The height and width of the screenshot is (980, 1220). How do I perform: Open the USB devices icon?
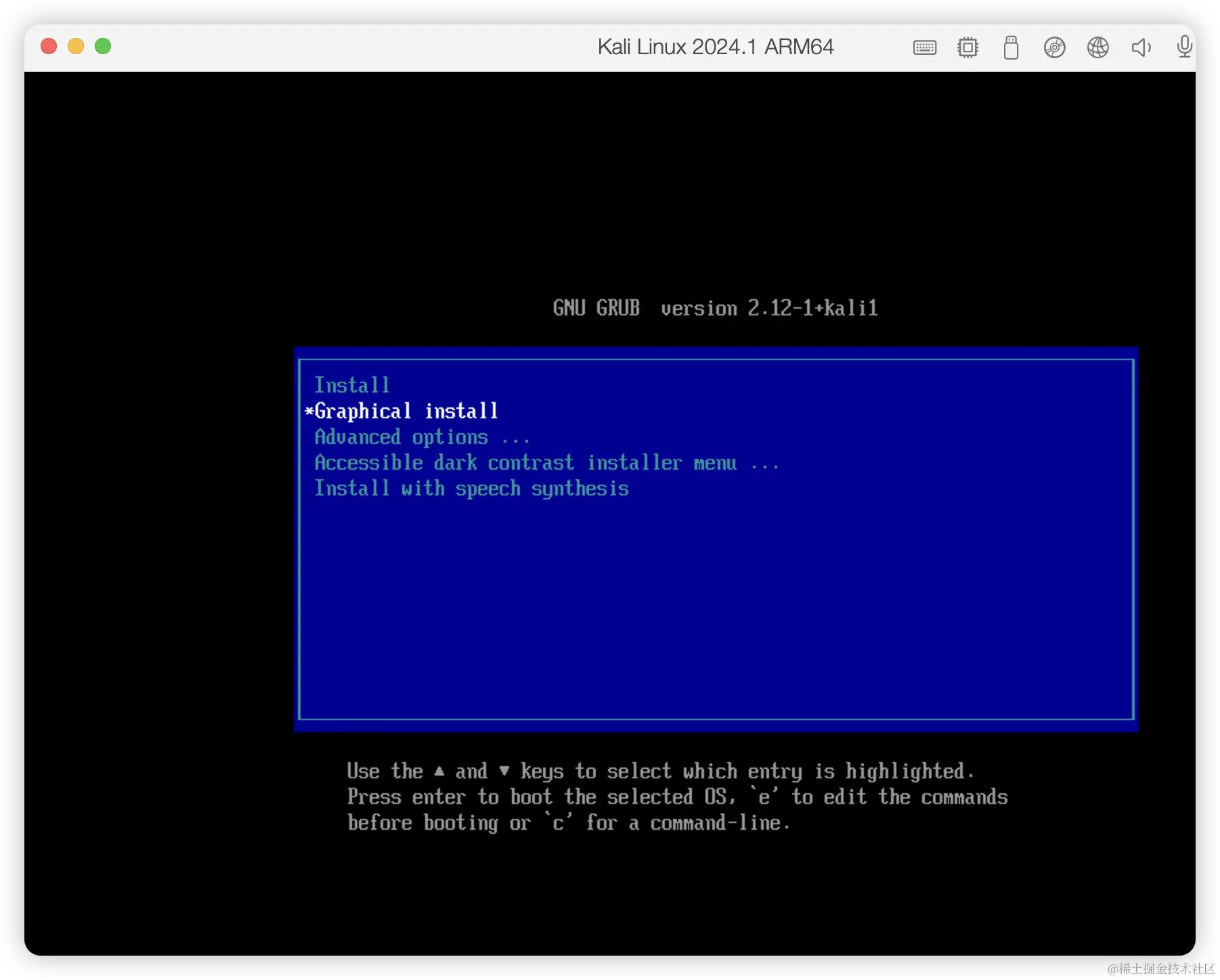(x=1011, y=47)
